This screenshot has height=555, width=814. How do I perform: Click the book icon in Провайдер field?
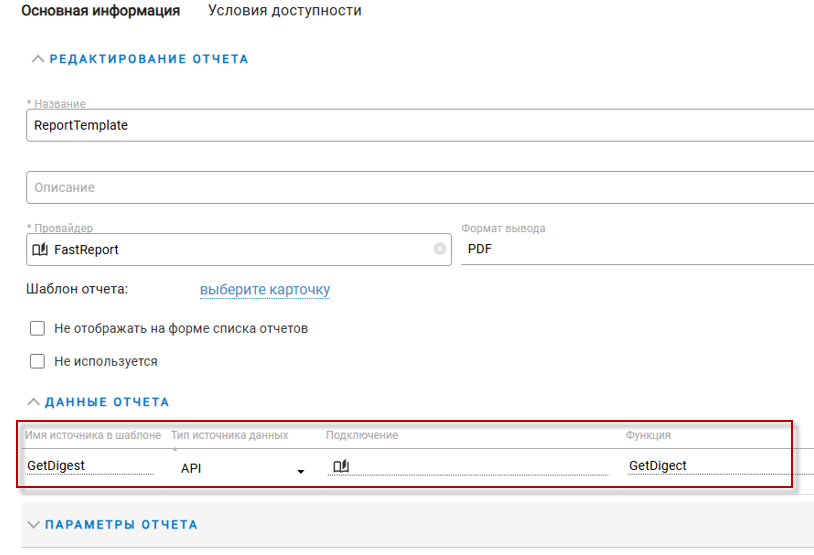click(x=40, y=250)
